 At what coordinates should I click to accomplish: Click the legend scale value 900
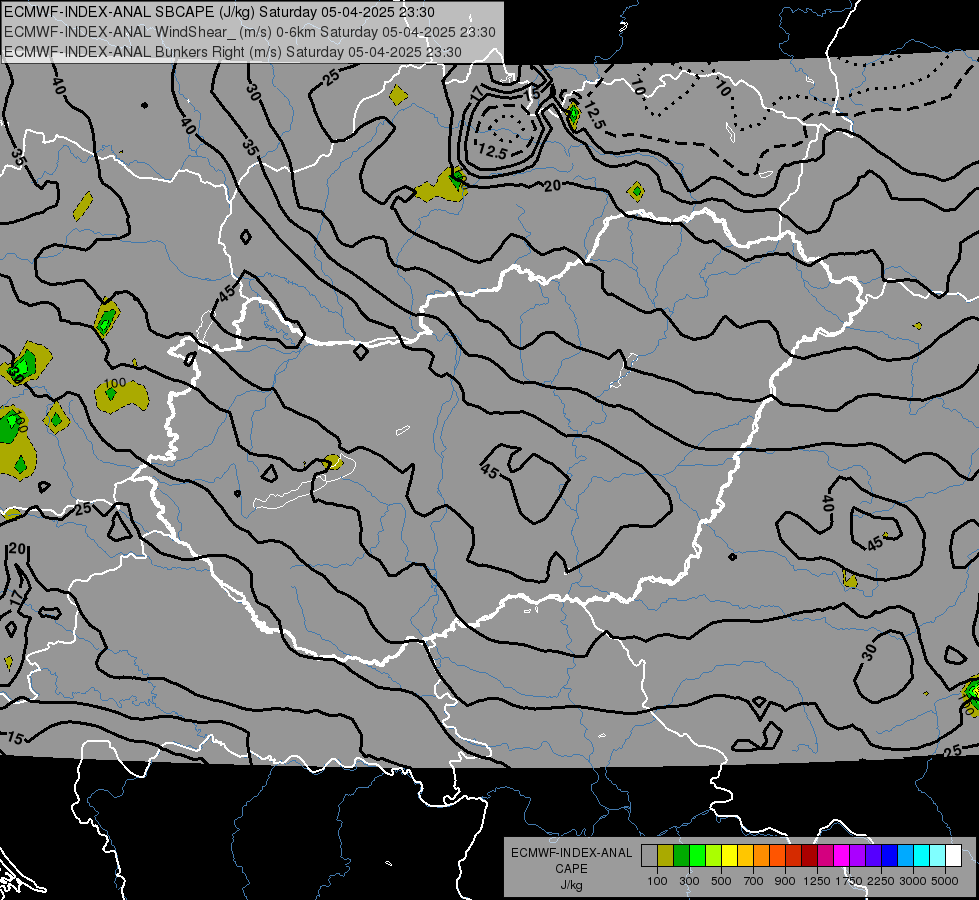[x=785, y=881]
